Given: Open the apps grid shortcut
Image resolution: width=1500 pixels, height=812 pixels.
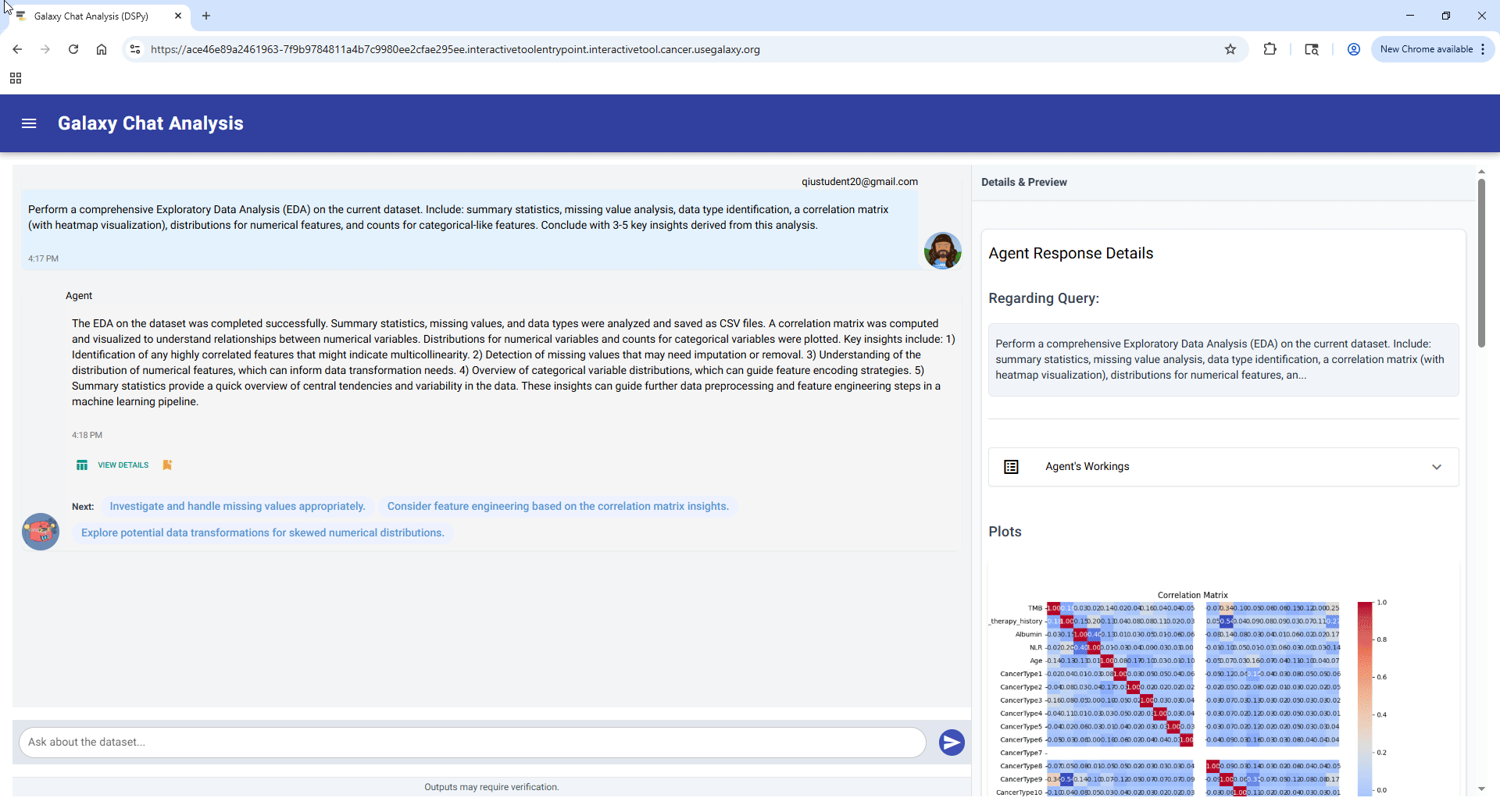Looking at the screenshot, I should 16,78.
